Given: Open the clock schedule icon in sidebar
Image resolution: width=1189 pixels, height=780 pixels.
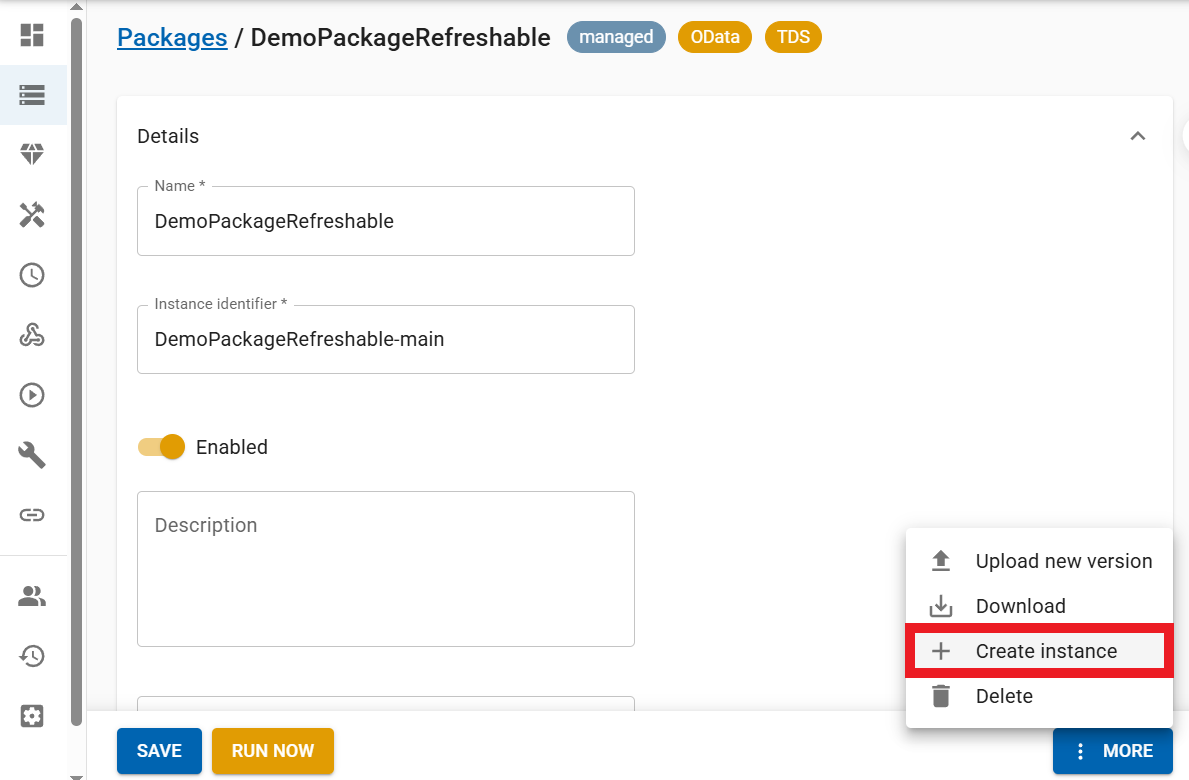Looking at the screenshot, I should [32, 275].
